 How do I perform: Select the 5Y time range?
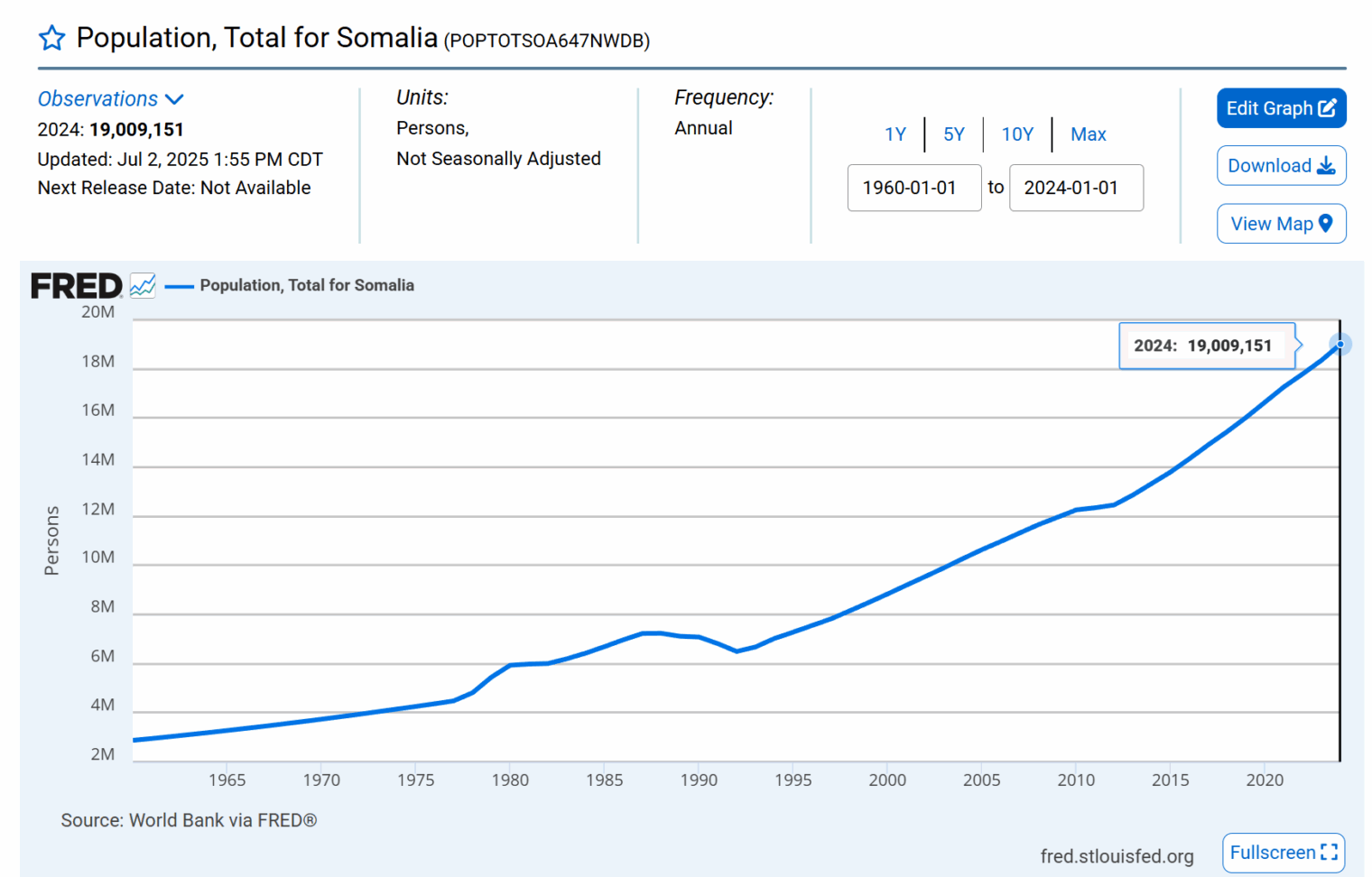pos(954,134)
